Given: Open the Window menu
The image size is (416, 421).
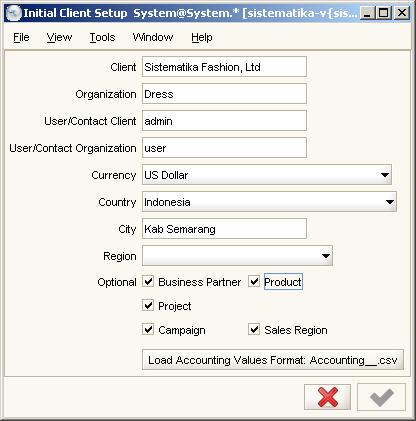Looking at the screenshot, I should (153, 37).
